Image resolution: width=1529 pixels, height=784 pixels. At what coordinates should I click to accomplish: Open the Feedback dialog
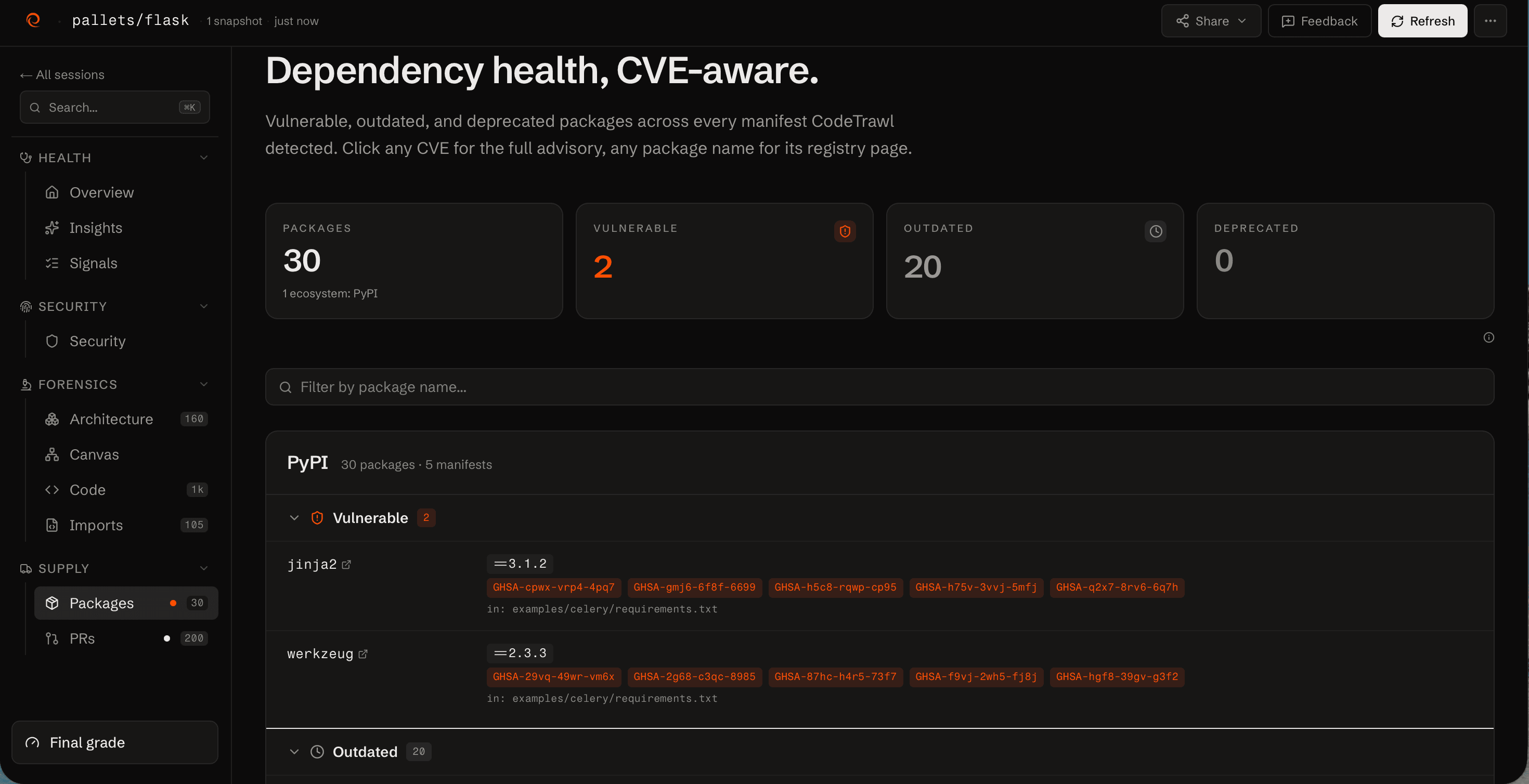(1319, 21)
